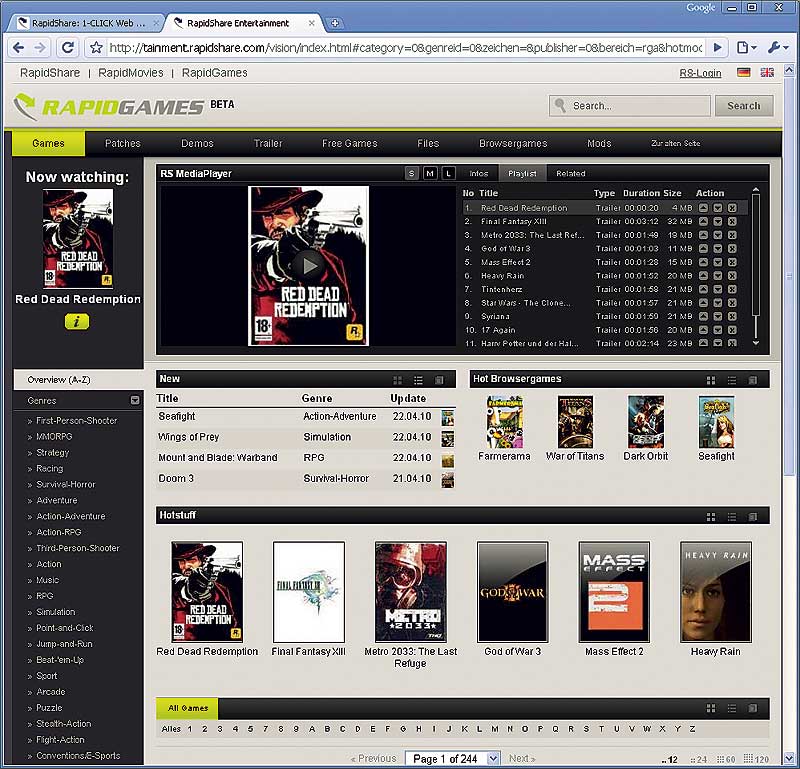The height and width of the screenshot is (769, 800).
Task: Switch Hot Browsergames to list view
Action: coord(732,380)
